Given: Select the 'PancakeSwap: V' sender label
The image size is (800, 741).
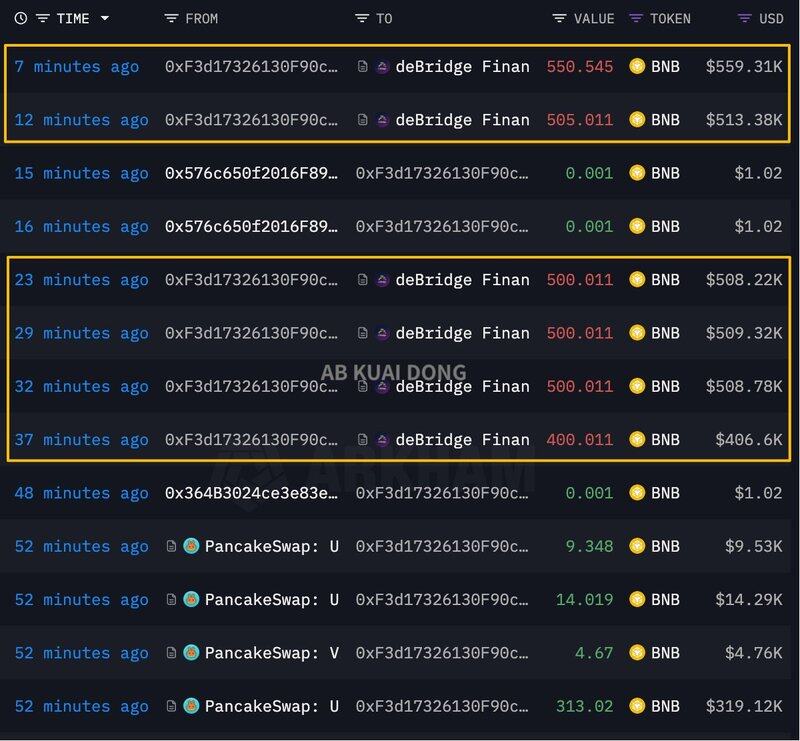Looking at the screenshot, I should click(x=272, y=653).
